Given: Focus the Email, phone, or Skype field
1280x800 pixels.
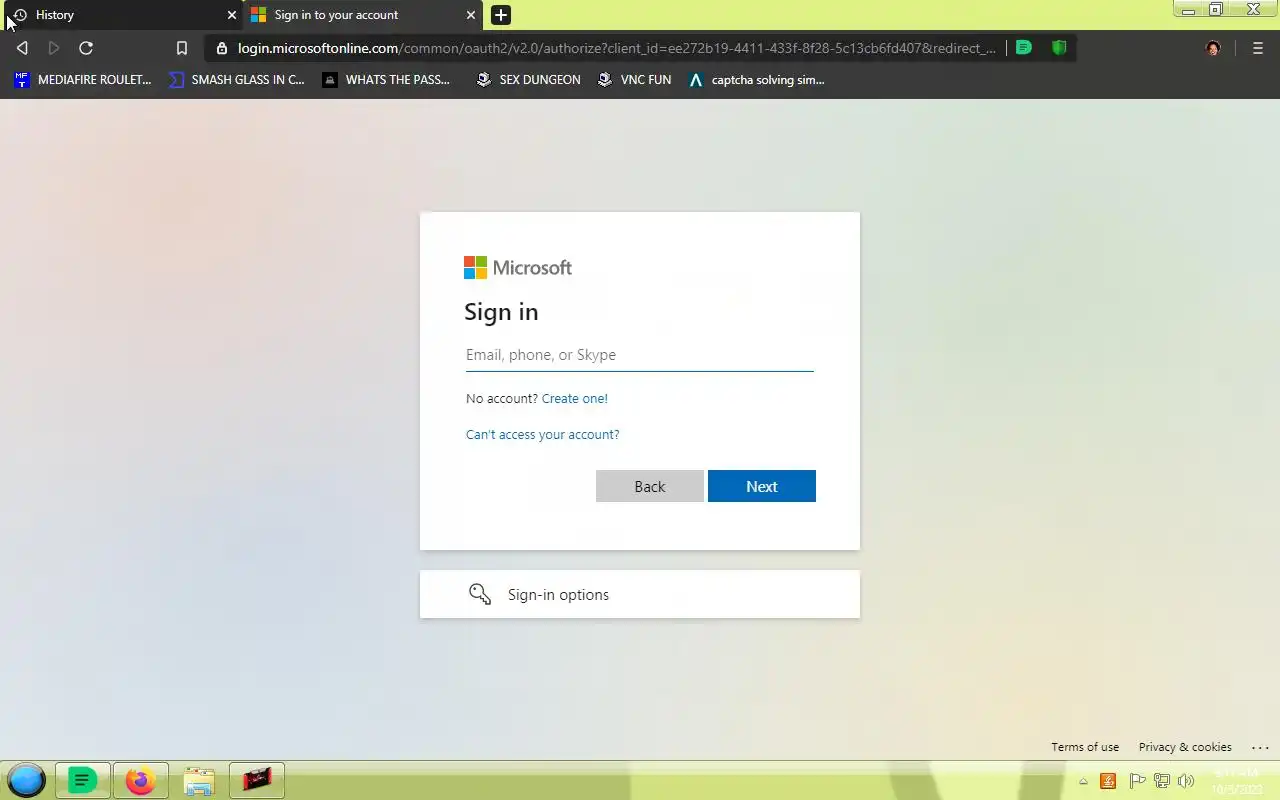Looking at the screenshot, I should coord(640,355).
